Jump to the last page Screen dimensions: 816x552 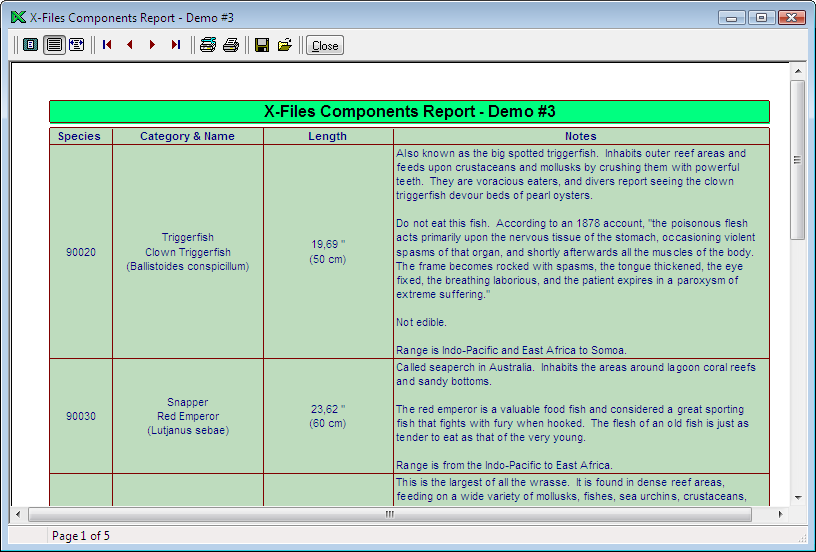[175, 45]
